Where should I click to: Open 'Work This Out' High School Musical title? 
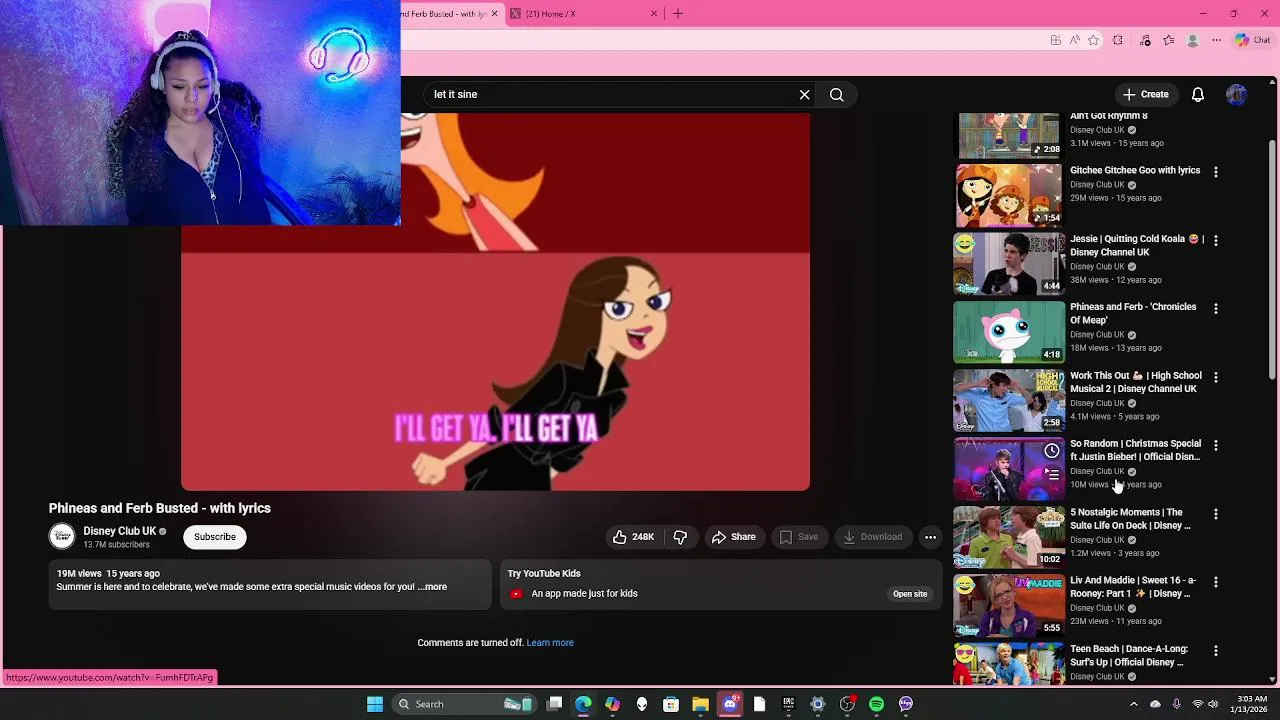tap(1136, 382)
